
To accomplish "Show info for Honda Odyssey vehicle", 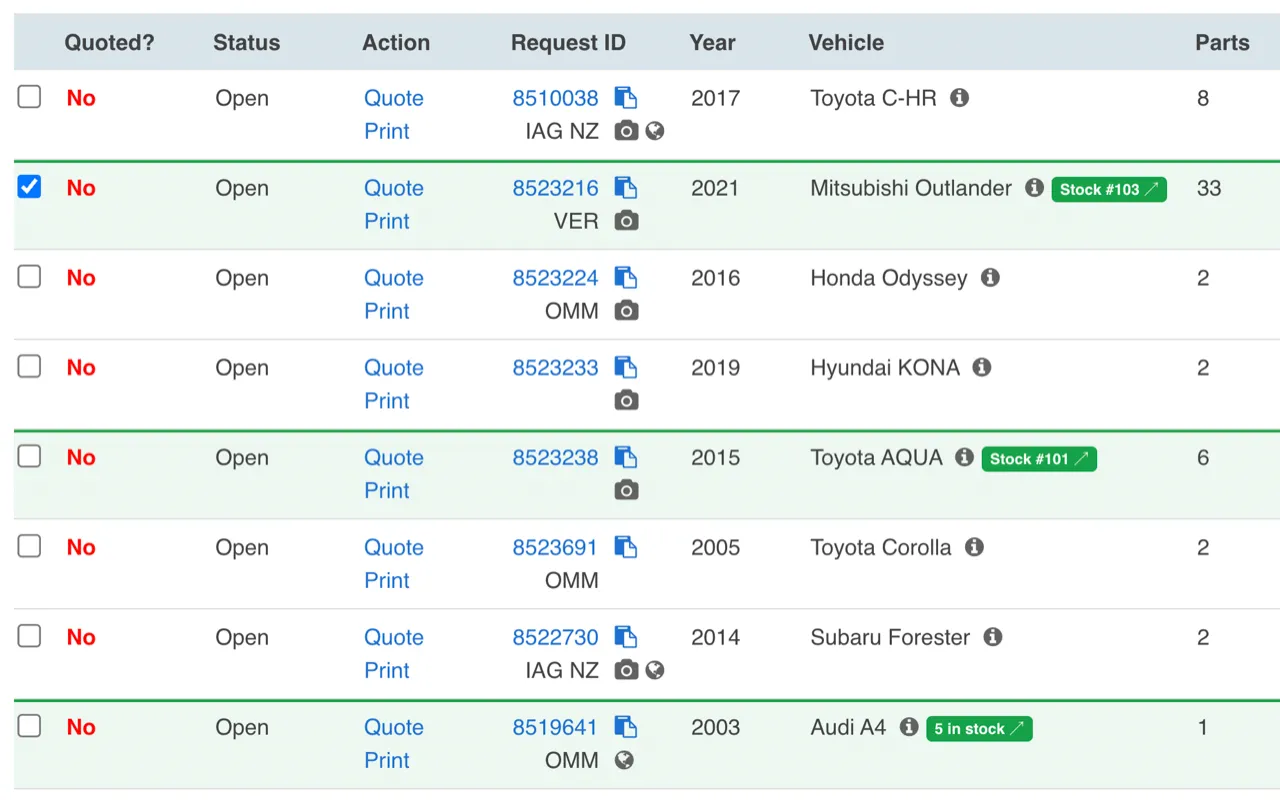I will (990, 278).
